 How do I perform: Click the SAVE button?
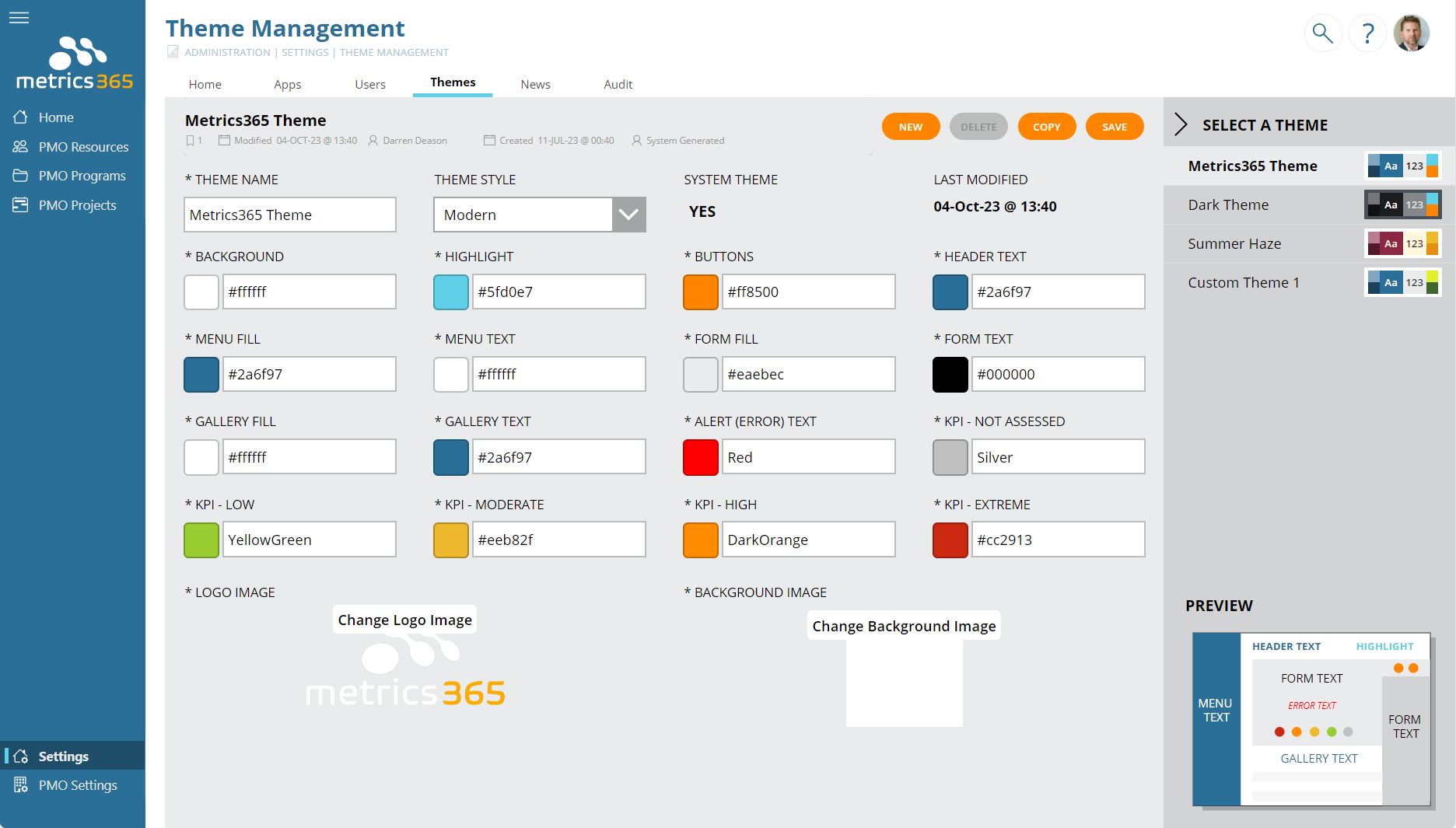click(x=1115, y=127)
